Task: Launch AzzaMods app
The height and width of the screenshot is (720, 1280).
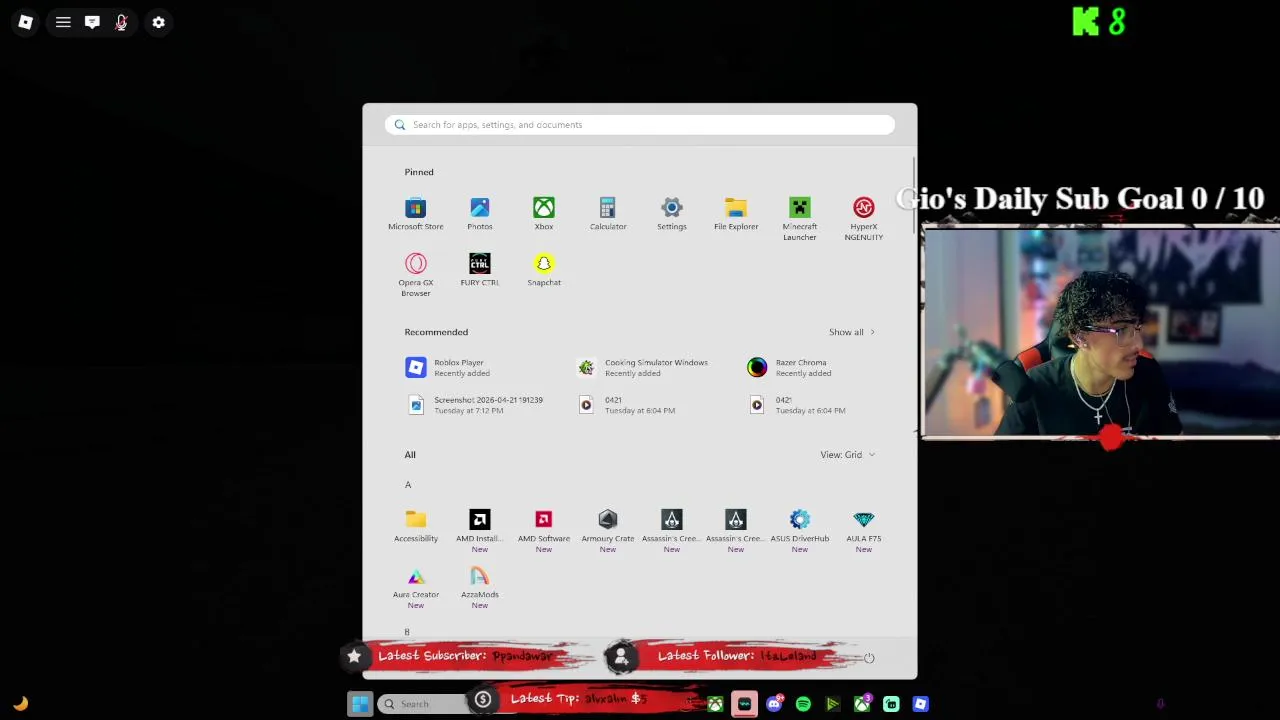Action: 480,587
